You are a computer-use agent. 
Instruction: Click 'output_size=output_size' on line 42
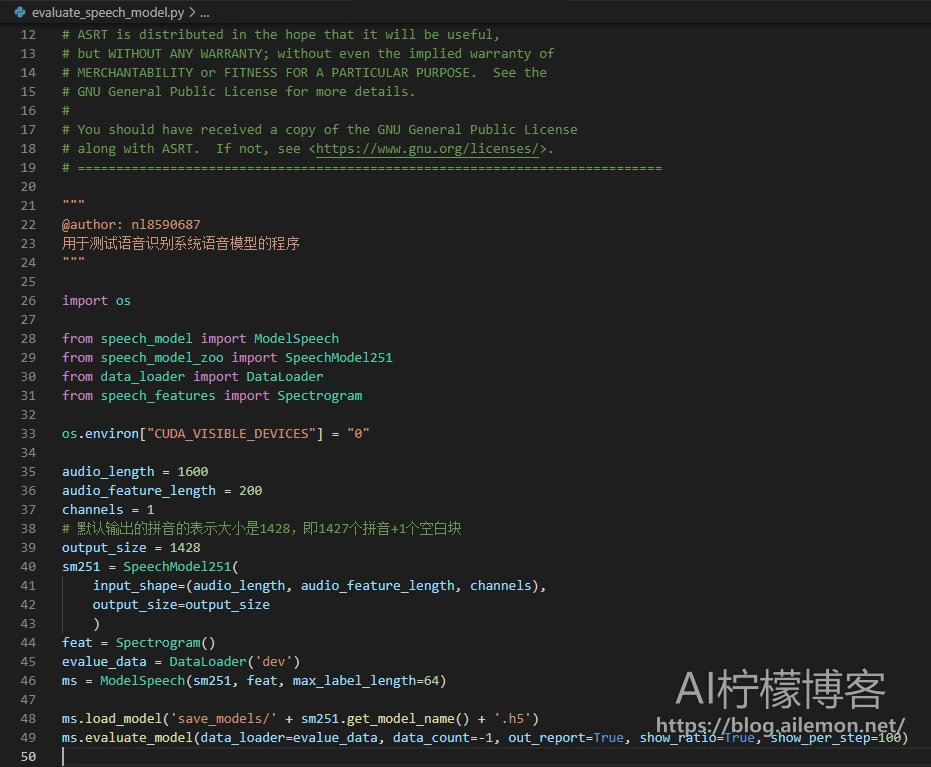coord(181,604)
